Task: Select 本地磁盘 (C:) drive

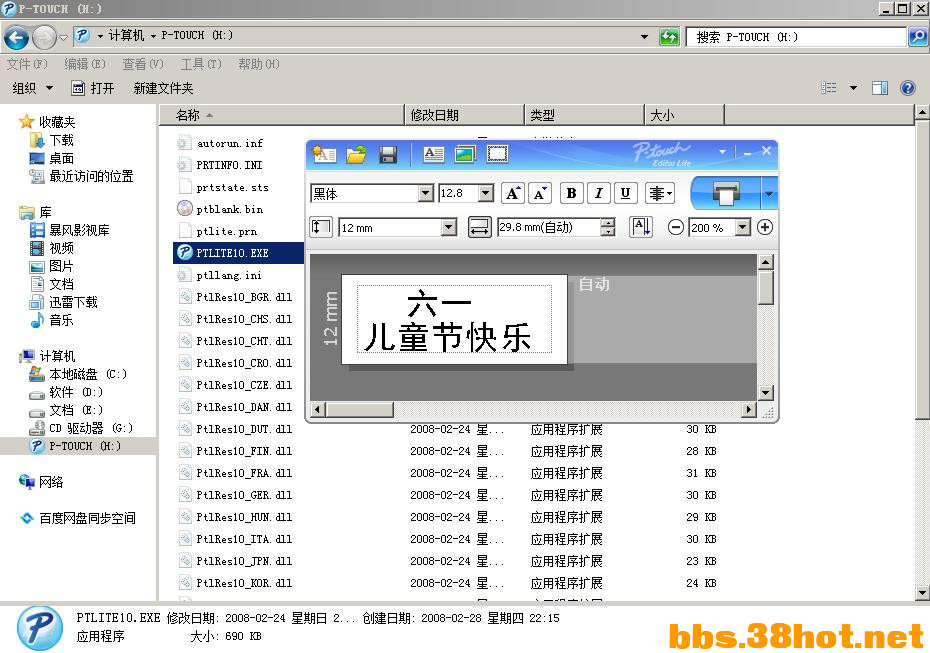Action: coord(78,374)
